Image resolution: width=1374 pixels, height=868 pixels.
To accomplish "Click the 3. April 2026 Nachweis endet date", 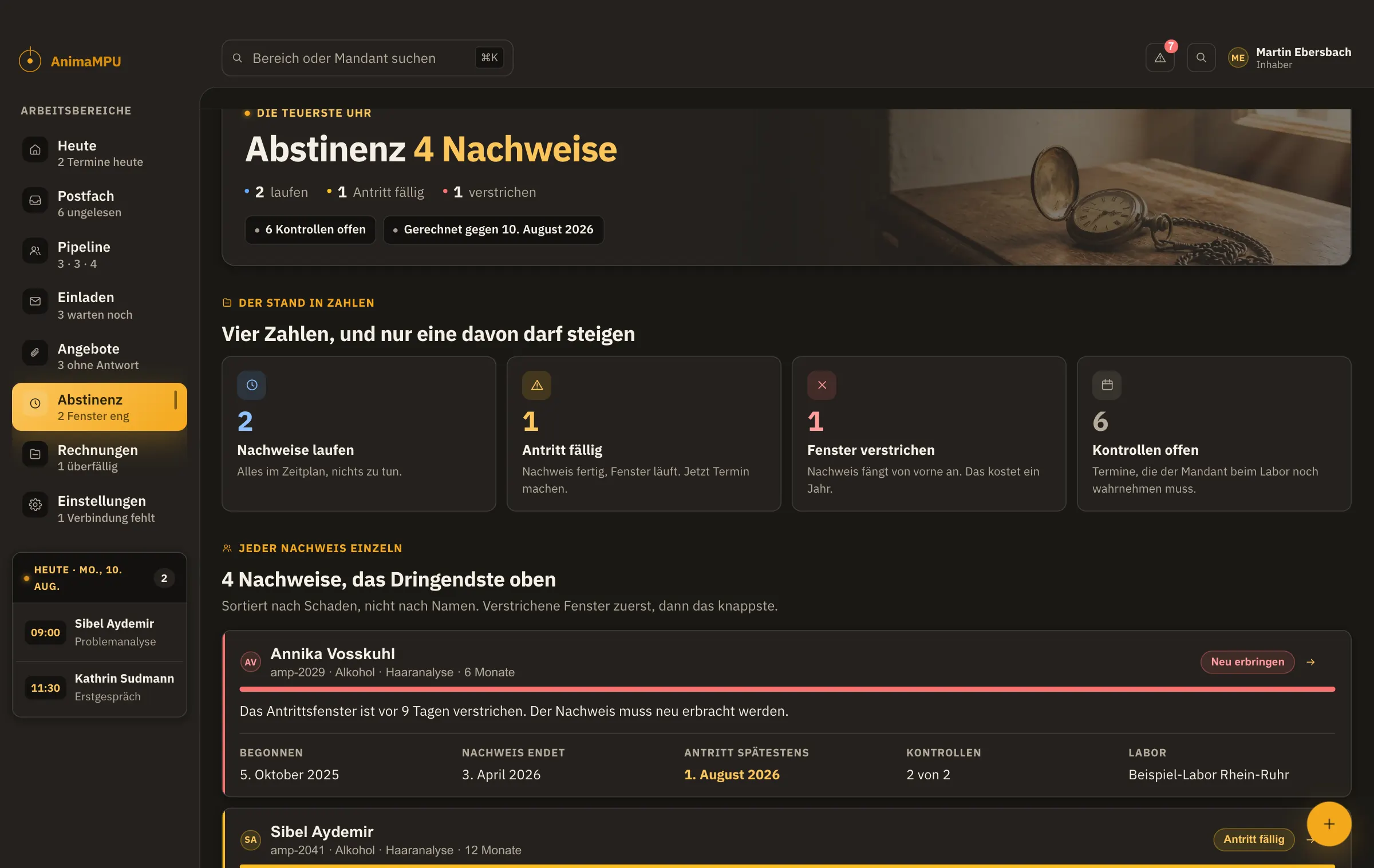I will [x=502, y=774].
